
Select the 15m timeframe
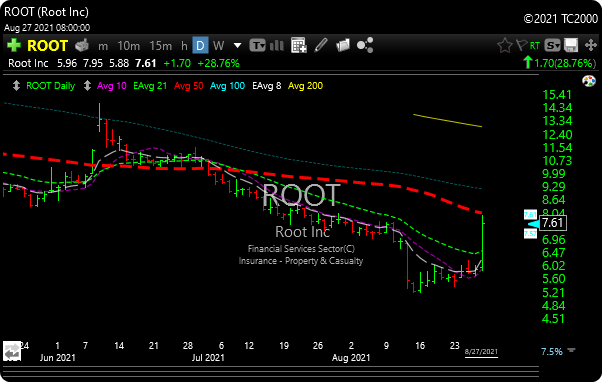[x=160, y=46]
